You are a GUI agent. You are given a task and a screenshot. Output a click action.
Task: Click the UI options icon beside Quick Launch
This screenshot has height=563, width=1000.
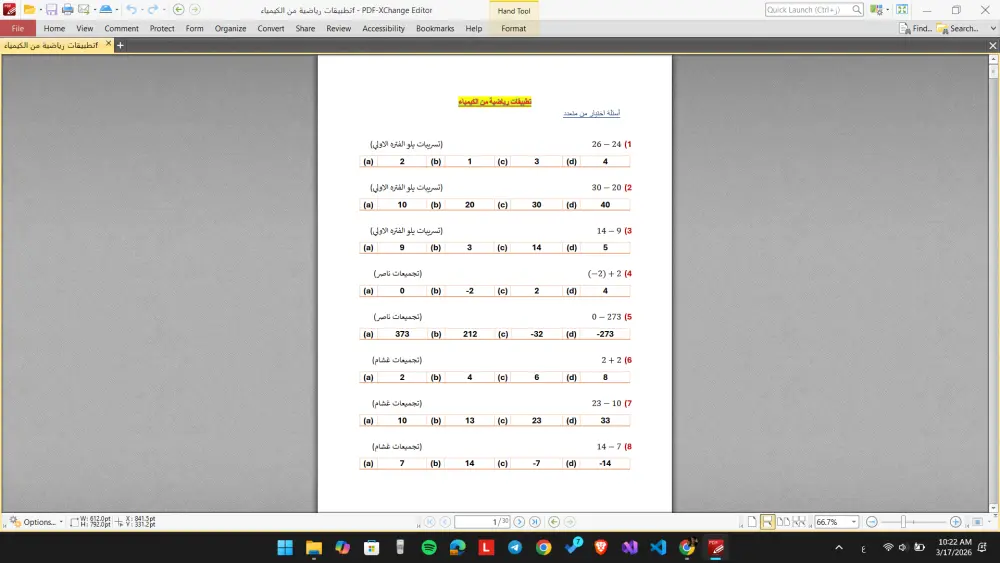877,10
